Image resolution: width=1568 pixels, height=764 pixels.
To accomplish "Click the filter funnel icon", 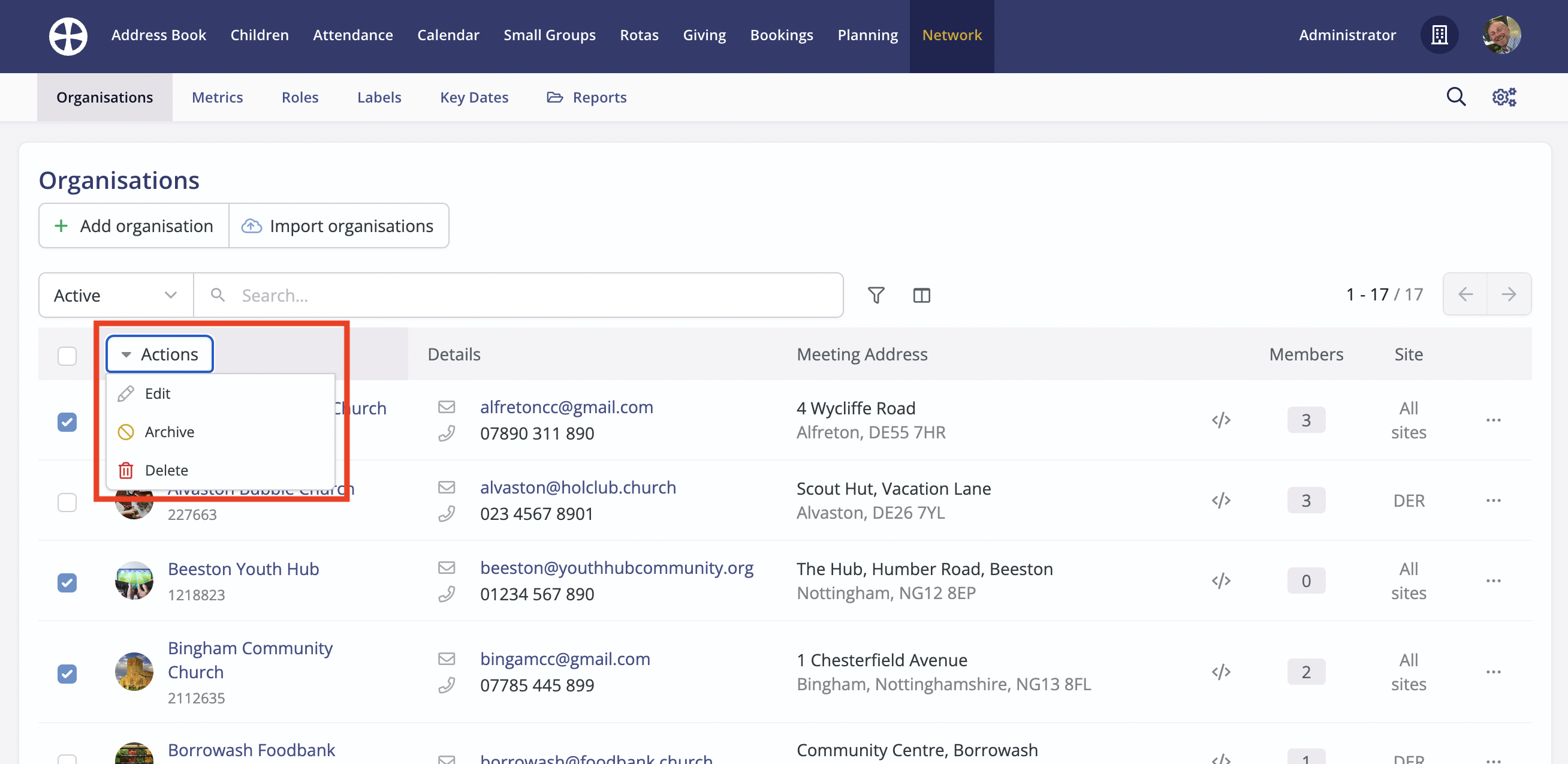I will 875,295.
